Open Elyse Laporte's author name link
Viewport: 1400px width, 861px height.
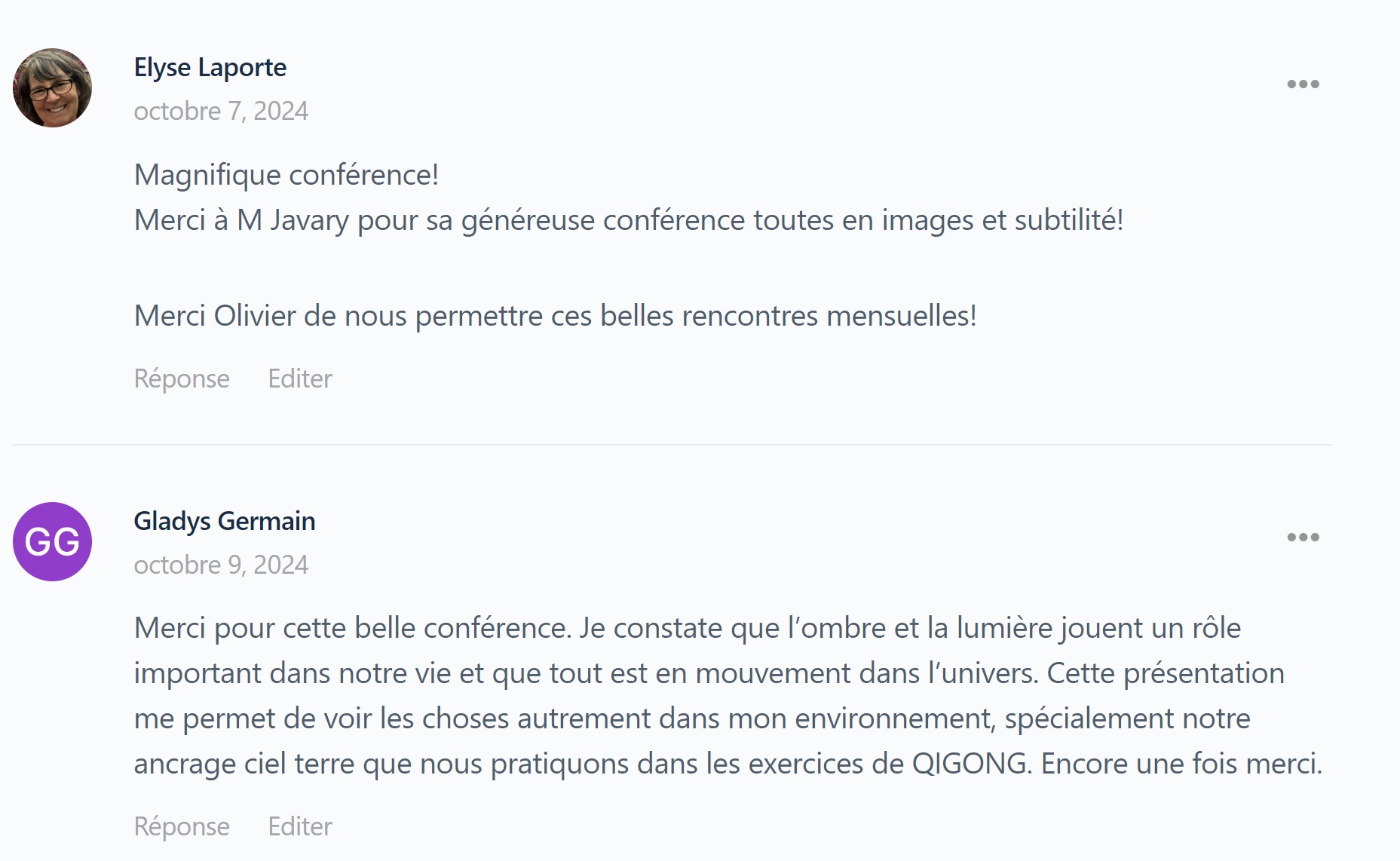[210, 68]
